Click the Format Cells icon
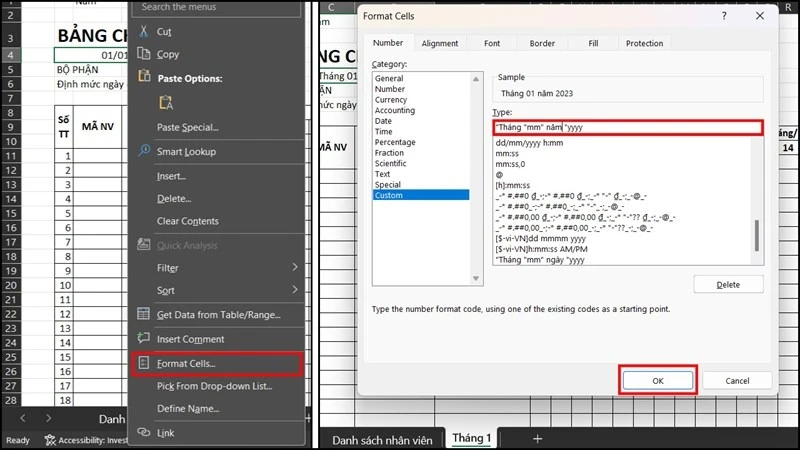Image resolution: width=800 pixels, height=450 pixels. 143,363
